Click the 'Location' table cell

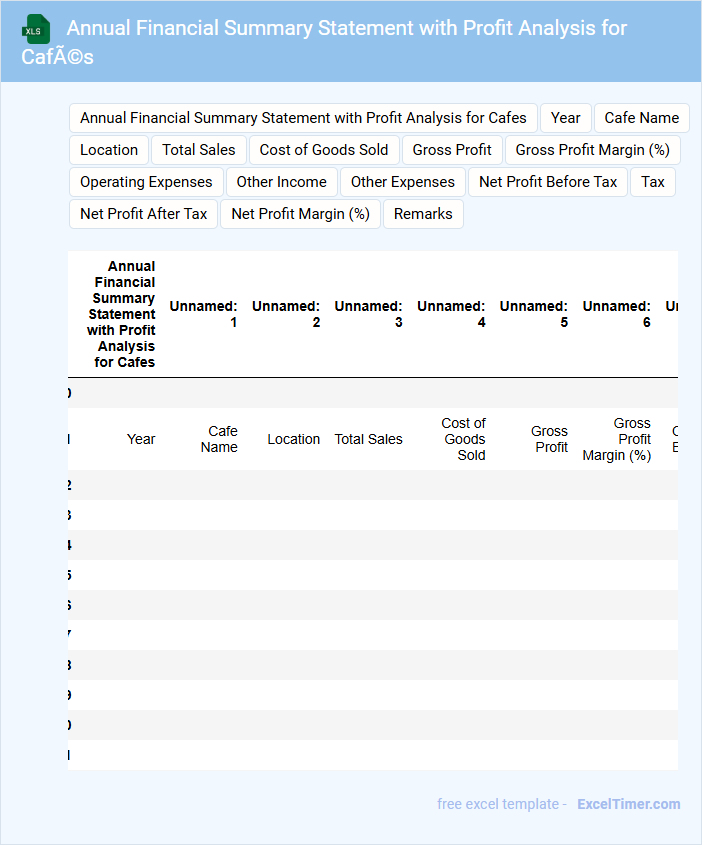294,439
